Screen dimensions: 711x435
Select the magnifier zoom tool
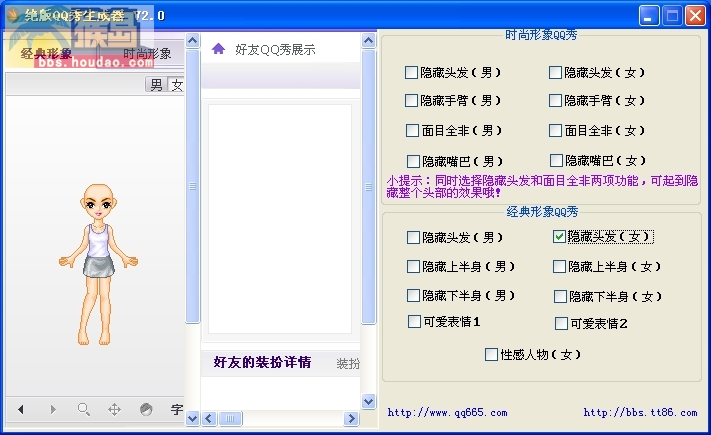[83, 410]
